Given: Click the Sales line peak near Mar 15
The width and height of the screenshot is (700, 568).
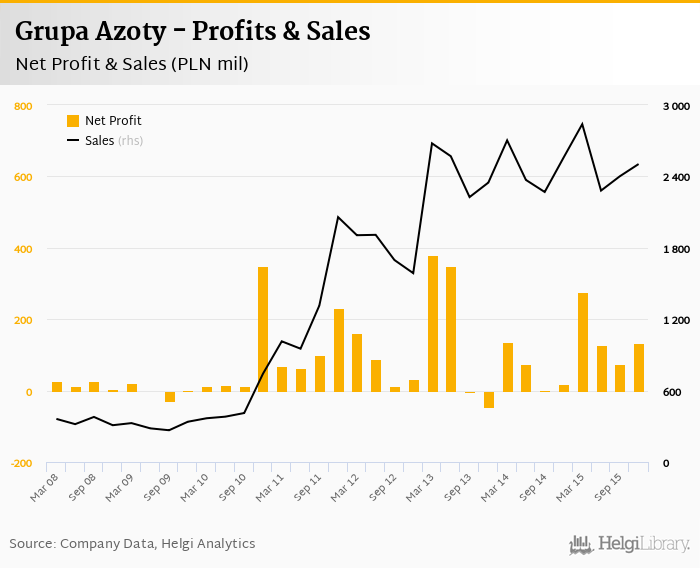Looking at the screenshot, I should point(583,124).
